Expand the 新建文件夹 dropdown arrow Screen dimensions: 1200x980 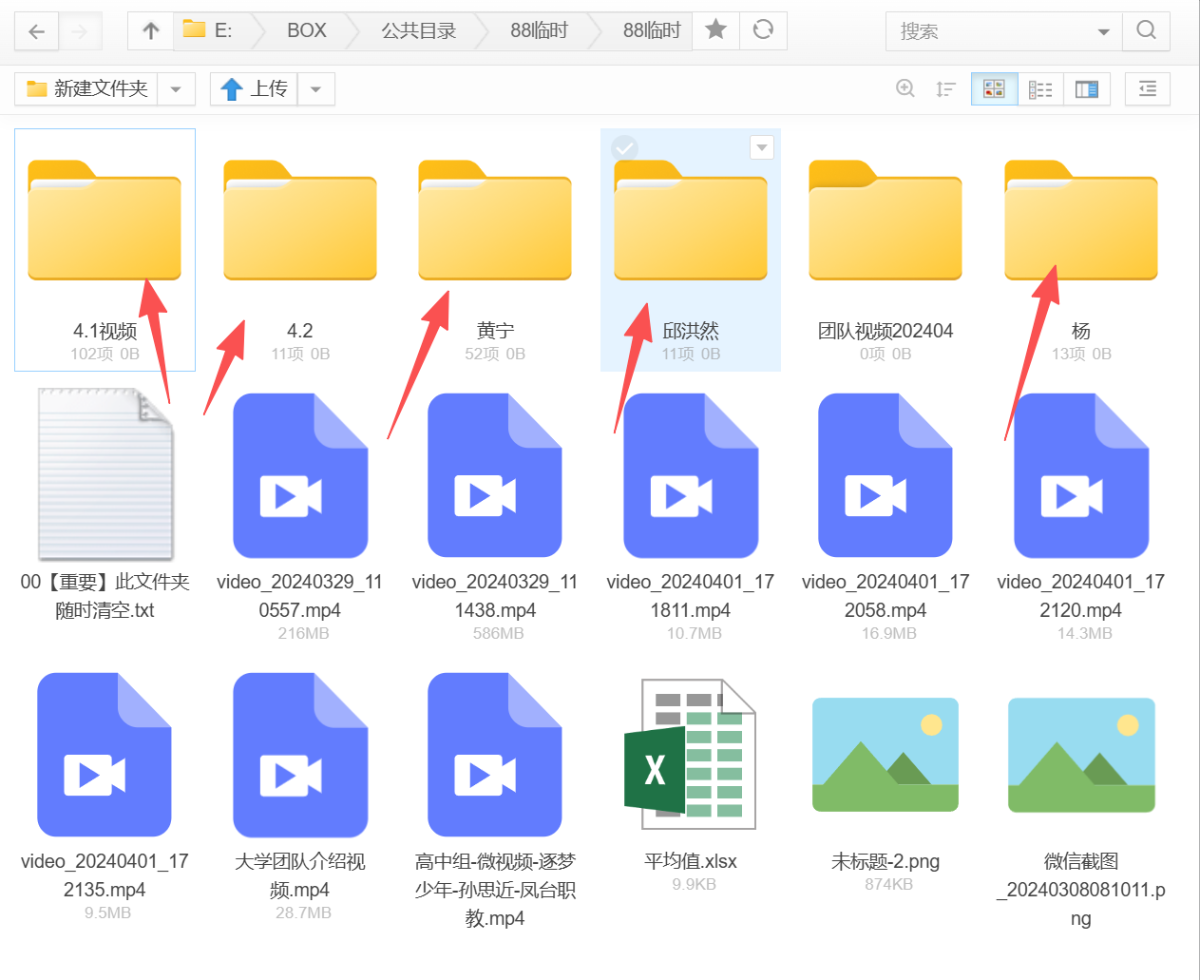pyautogui.click(x=176, y=89)
